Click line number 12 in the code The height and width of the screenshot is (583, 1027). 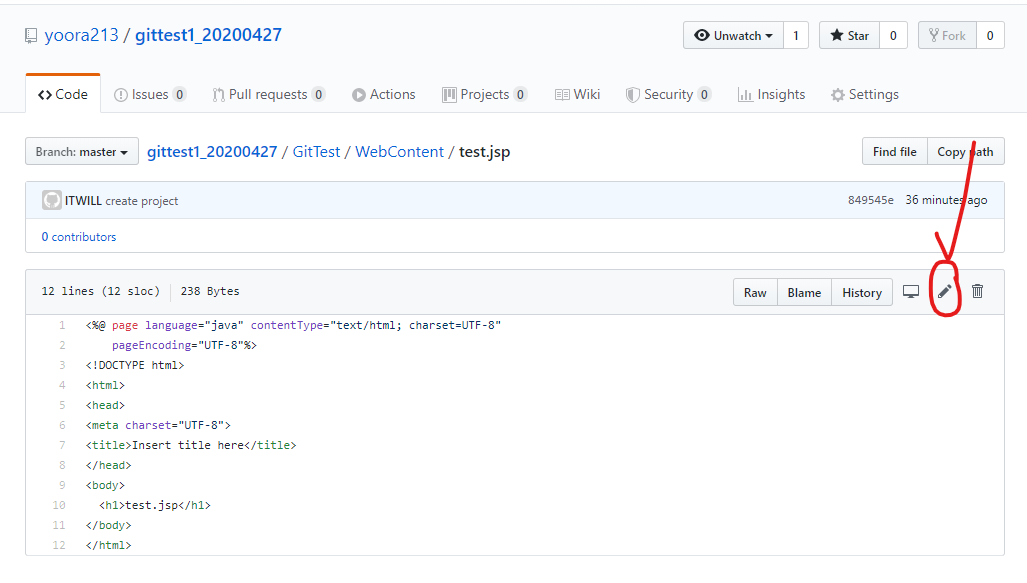[59, 545]
